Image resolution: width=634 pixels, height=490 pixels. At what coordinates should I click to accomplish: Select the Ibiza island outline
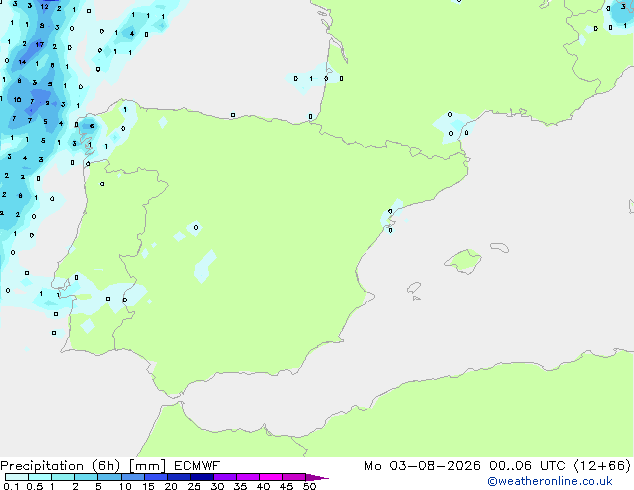pyautogui.click(x=414, y=288)
